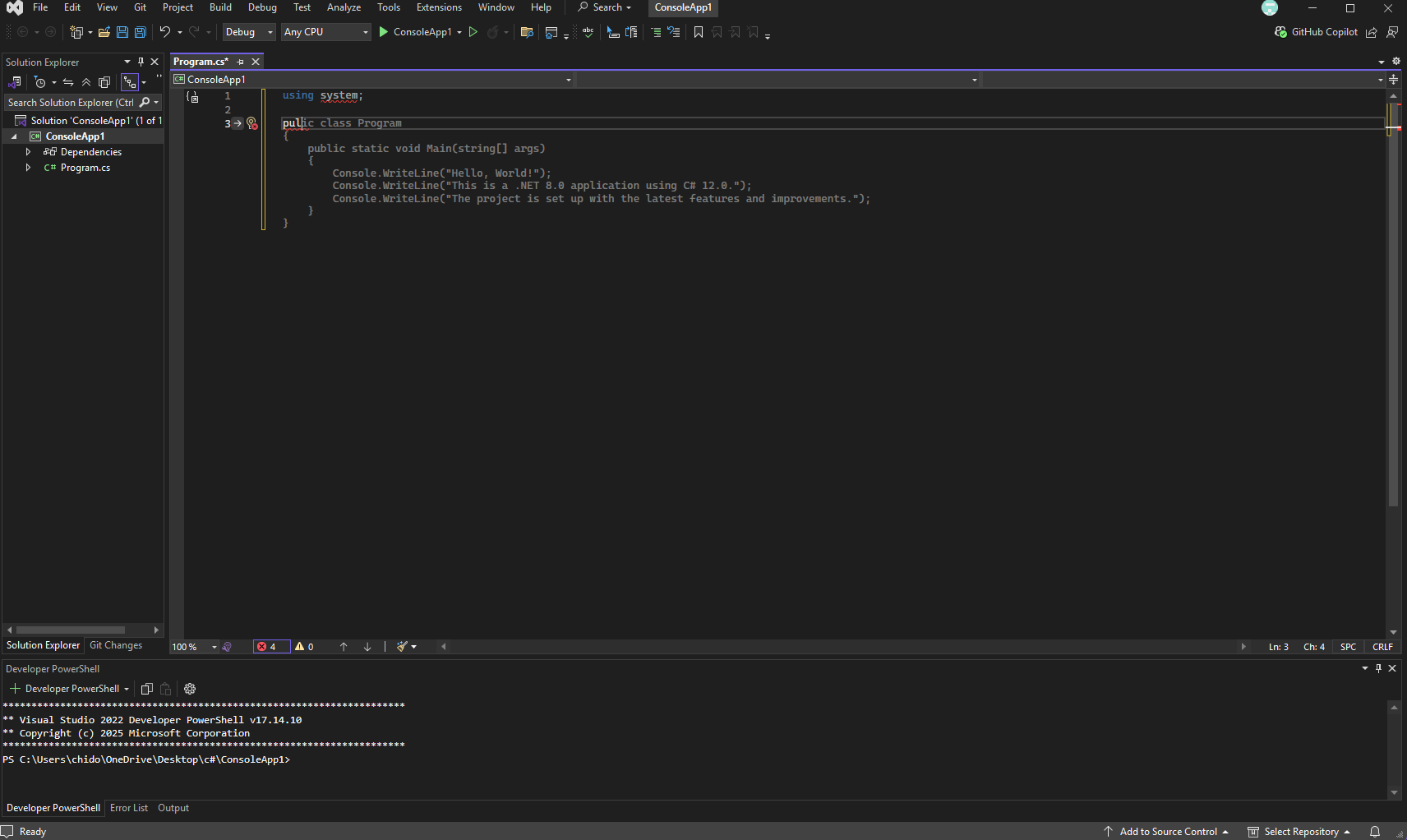The width and height of the screenshot is (1407, 840).
Task: Click the Copilot status icon beside the zoom box
Action: pyautogui.click(x=228, y=647)
